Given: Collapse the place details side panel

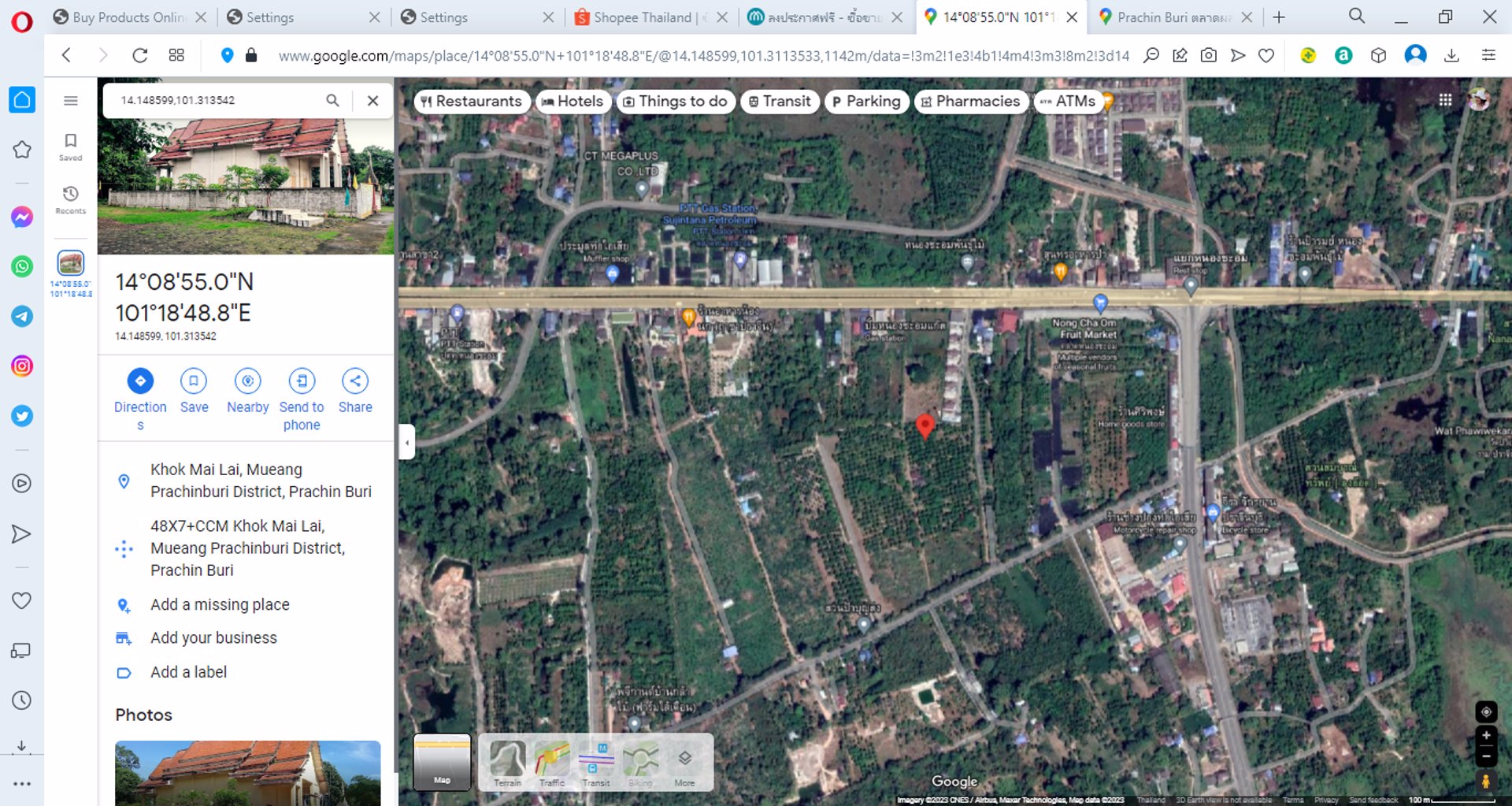Looking at the screenshot, I should click(406, 443).
